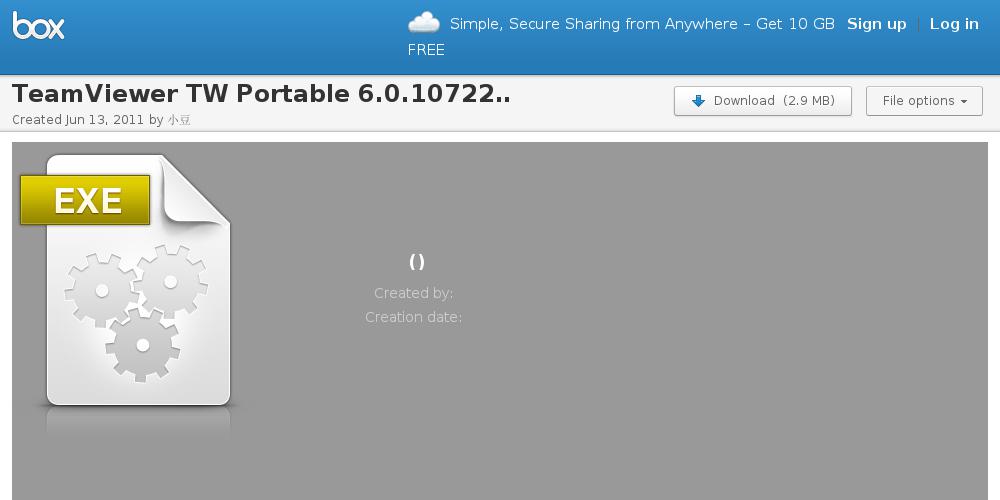Download the 2.9 MB file

point(763,101)
